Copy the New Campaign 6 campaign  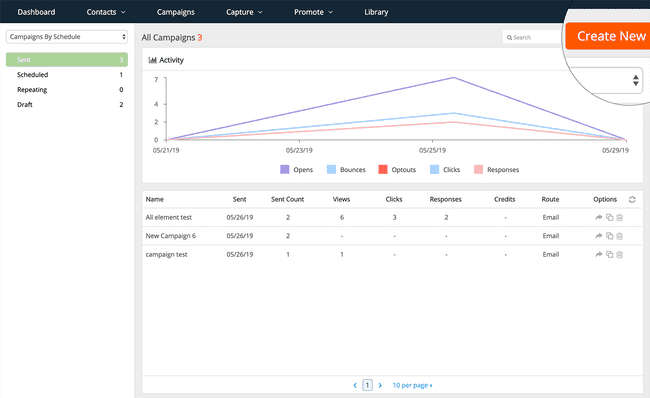click(x=609, y=236)
